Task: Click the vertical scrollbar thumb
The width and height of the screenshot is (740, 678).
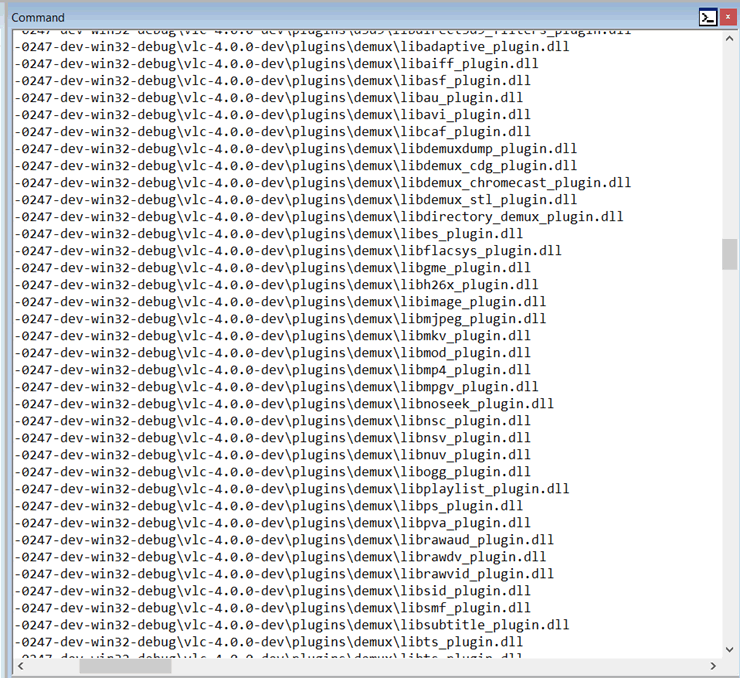Action: (x=729, y=254)
